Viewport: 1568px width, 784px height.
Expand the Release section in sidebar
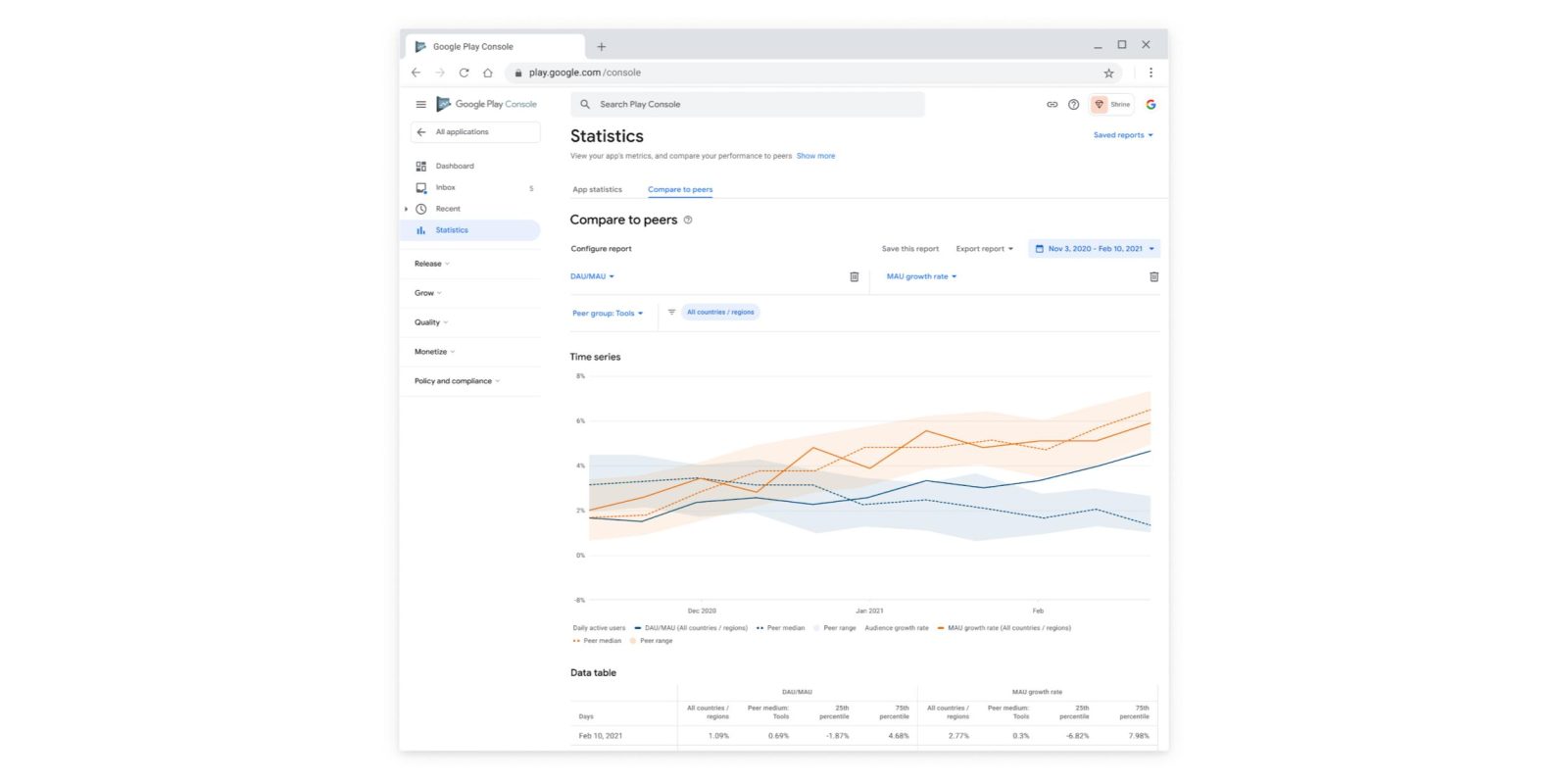(431, 264)
